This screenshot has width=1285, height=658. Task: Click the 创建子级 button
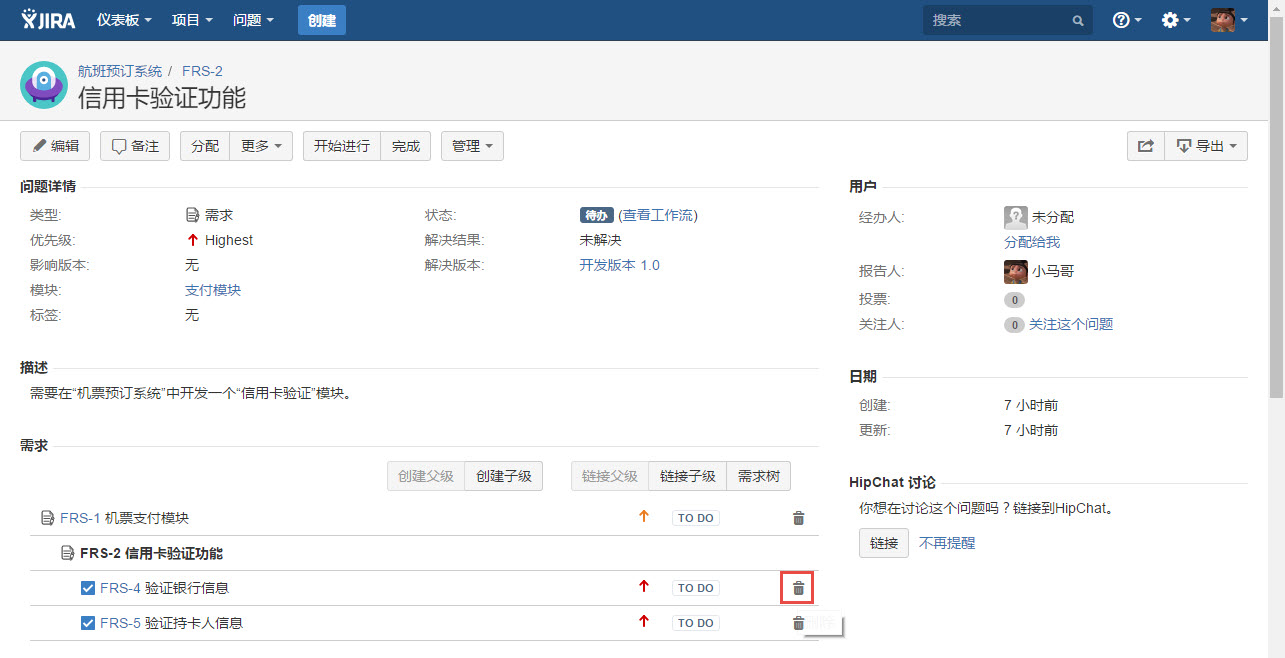(x=504, y=476)
